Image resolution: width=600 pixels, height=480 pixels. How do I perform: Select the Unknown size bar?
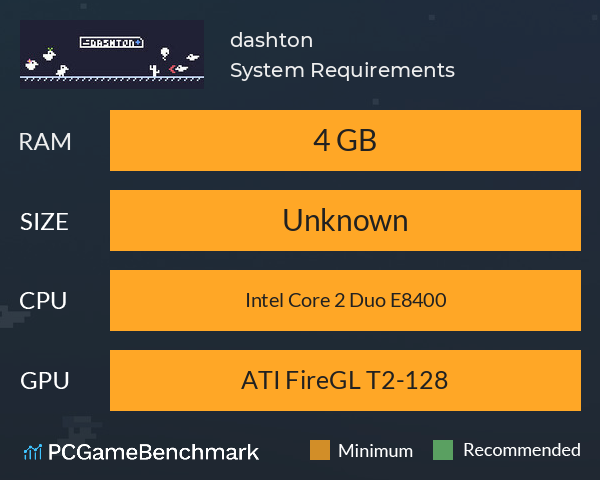tap(345, 220)
